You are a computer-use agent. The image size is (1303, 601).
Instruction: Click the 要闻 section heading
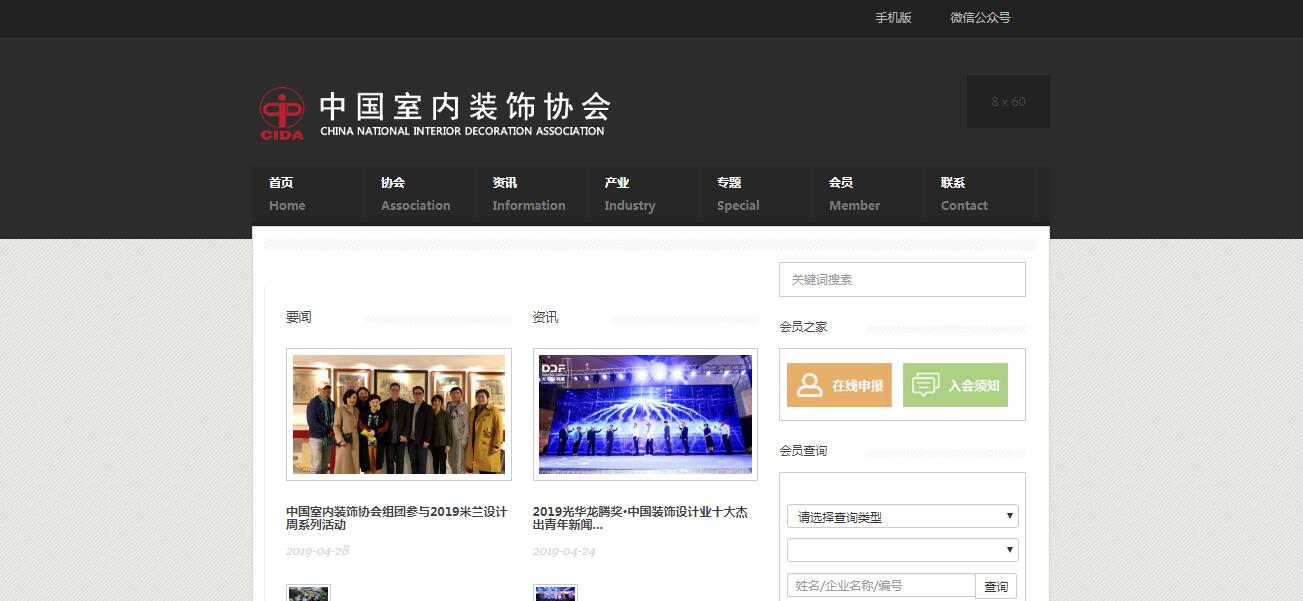point(299,318)
